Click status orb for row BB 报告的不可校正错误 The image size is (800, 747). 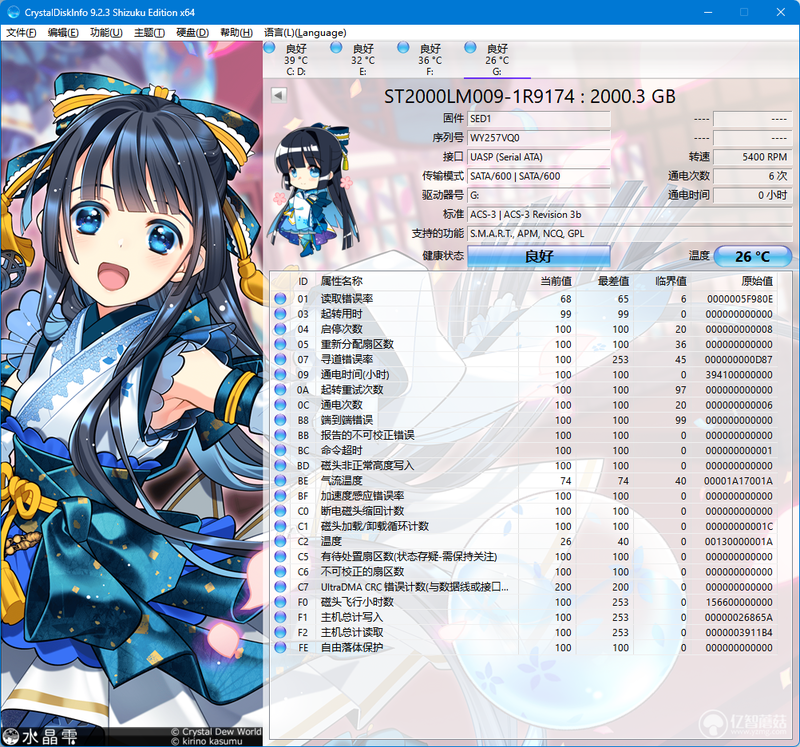280,435
